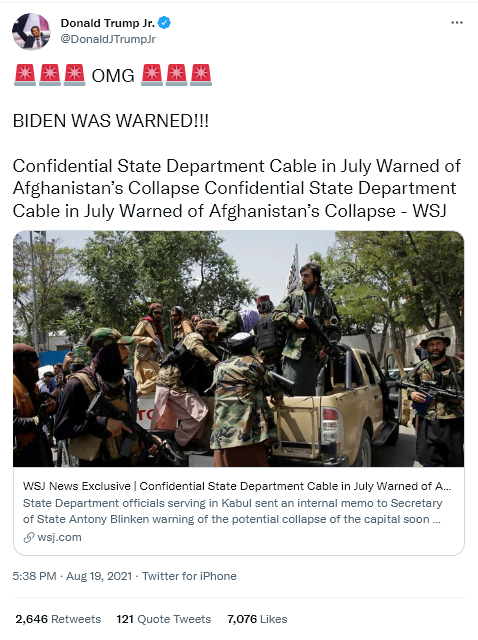Image resolution: width=478 pixels, height=640 pixels.
Task: Click the wsj.com domain link
Action: (x=59, y=537)
